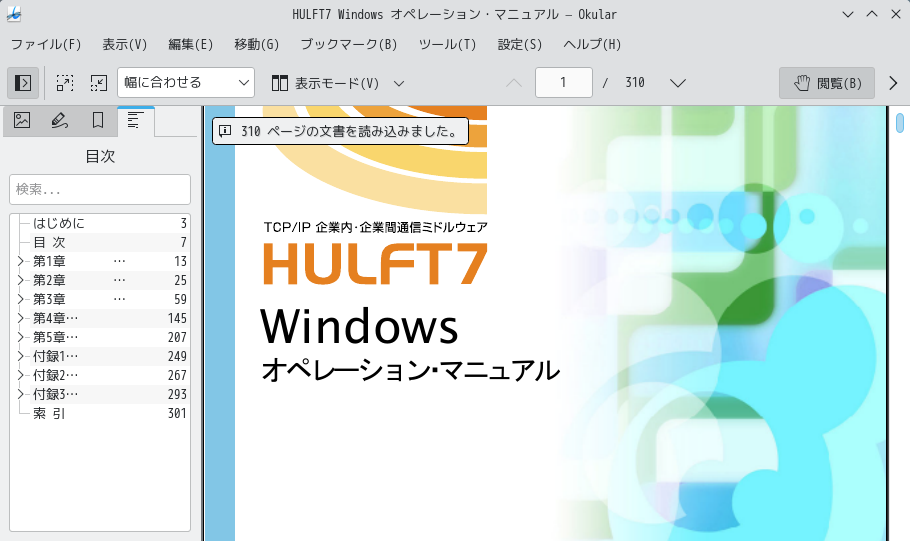
Task: Click the fit-page shrink icon in toolbar
Action: click(99, 83)
